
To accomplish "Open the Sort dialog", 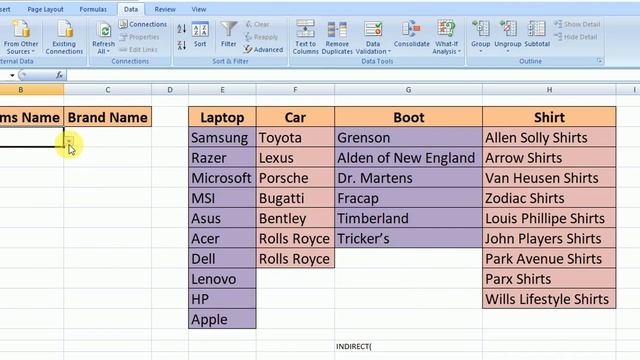I will 200,34.
